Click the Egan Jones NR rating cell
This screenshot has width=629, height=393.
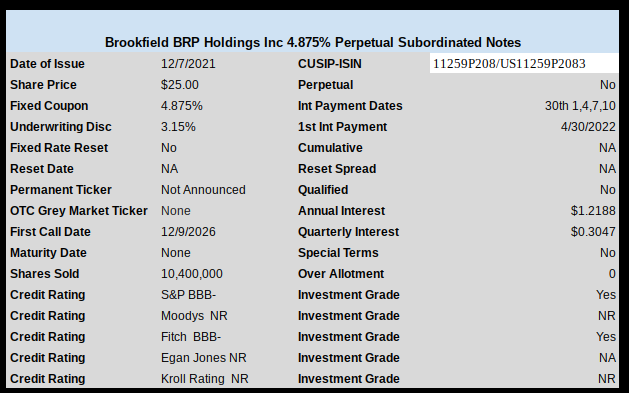pos(204,358)
